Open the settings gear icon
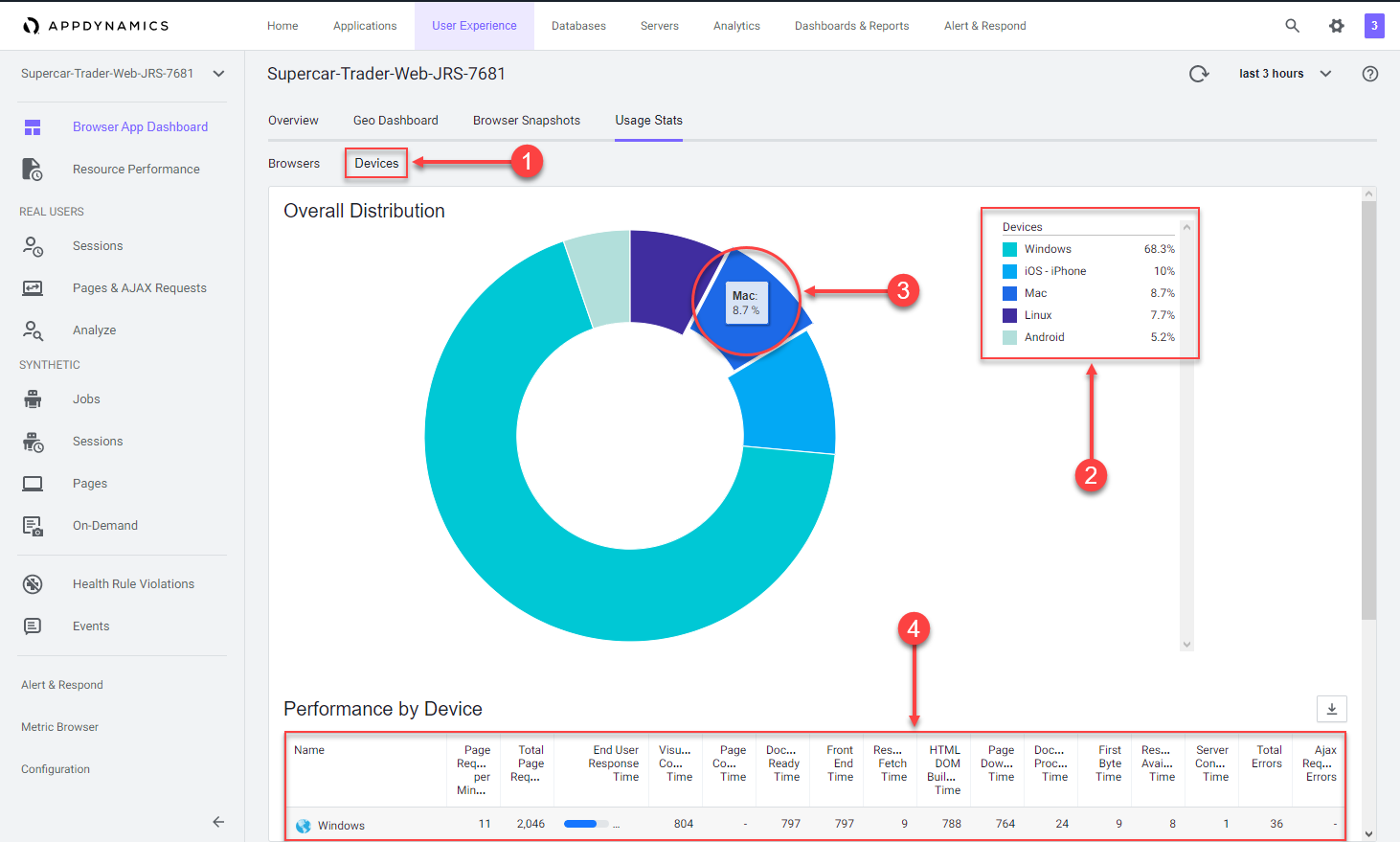Viewport: 1400px width, 842px height. point(1337,26)
